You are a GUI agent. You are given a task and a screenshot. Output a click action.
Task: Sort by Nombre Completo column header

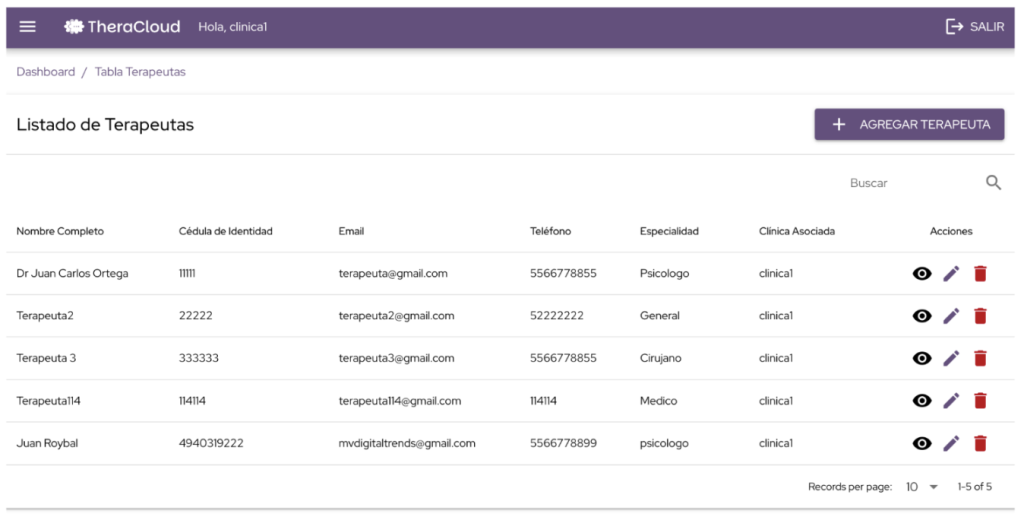tap(60, 231)
